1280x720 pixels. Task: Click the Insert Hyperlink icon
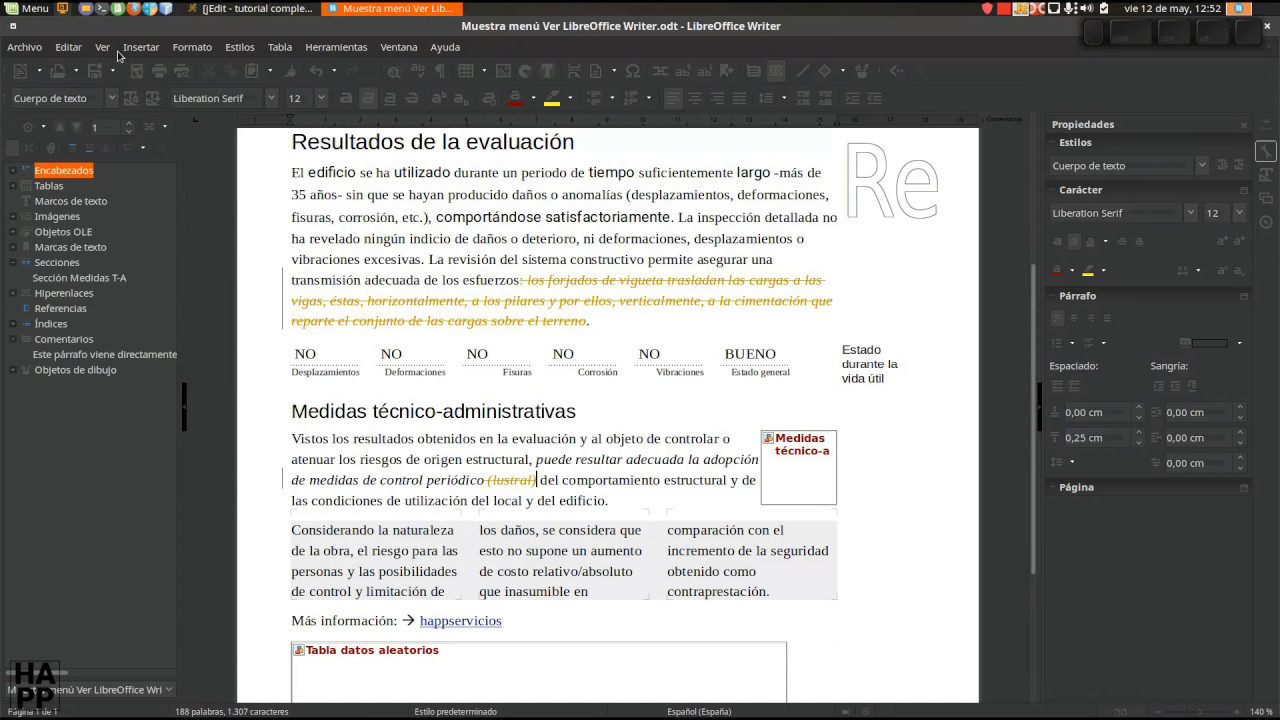point(660,71)
